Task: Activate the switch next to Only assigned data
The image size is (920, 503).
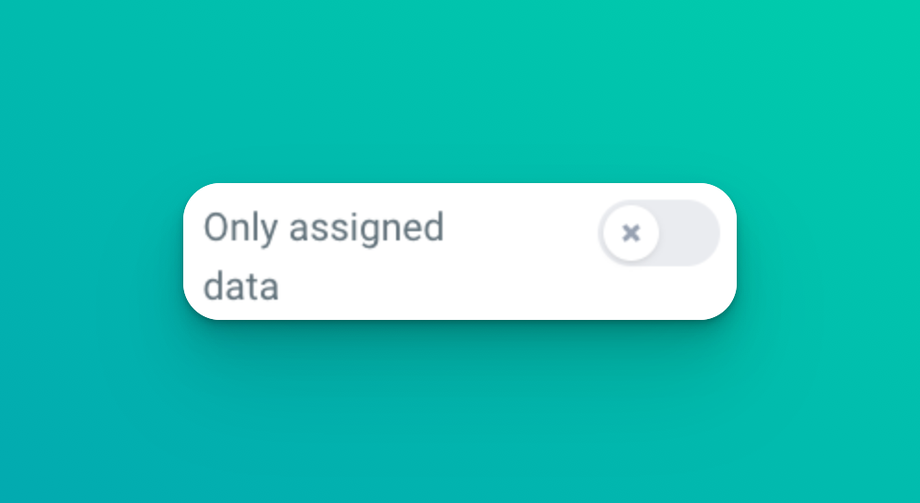Action: [659, 233]
